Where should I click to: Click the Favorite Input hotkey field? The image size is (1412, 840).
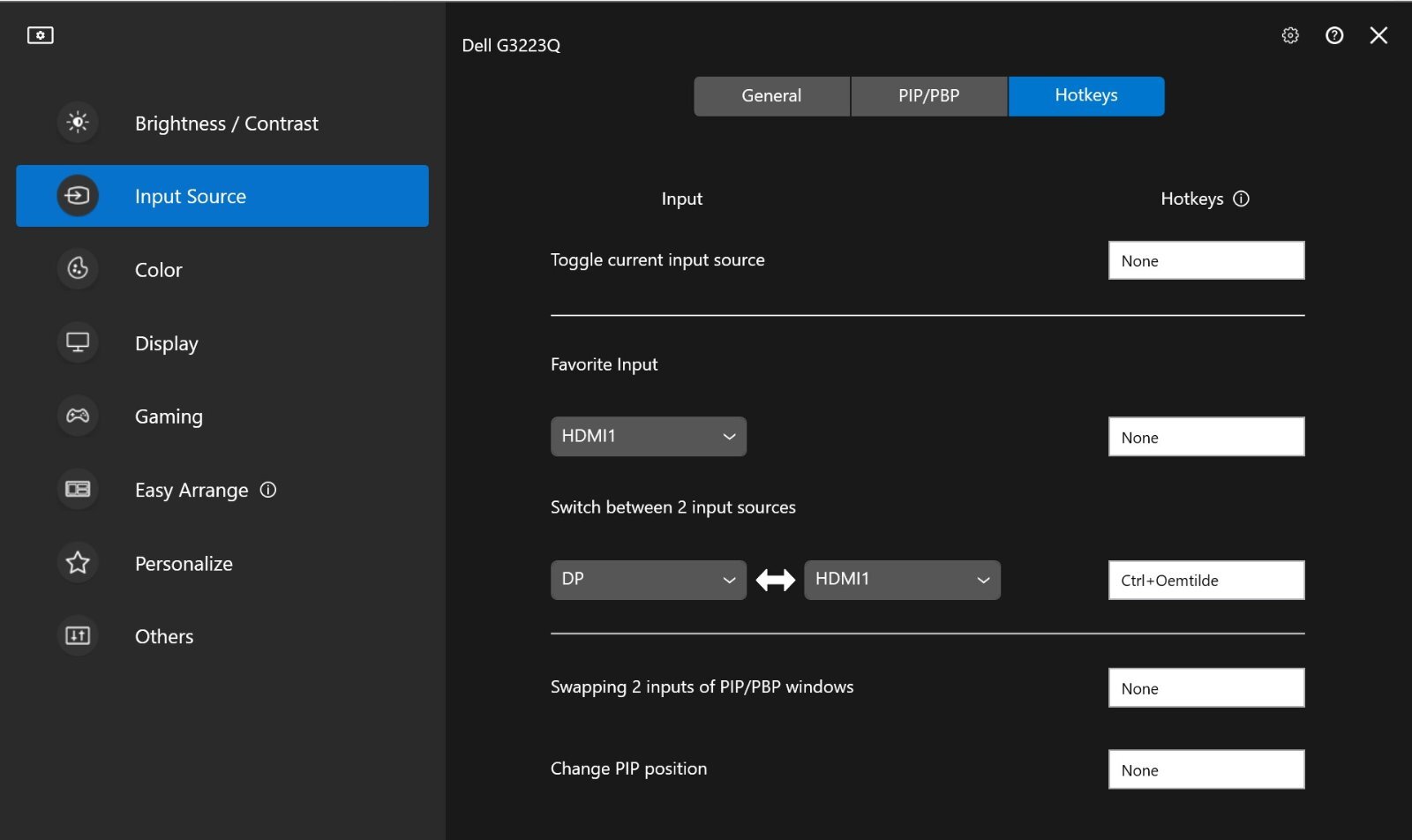(x=1206, y=437)
